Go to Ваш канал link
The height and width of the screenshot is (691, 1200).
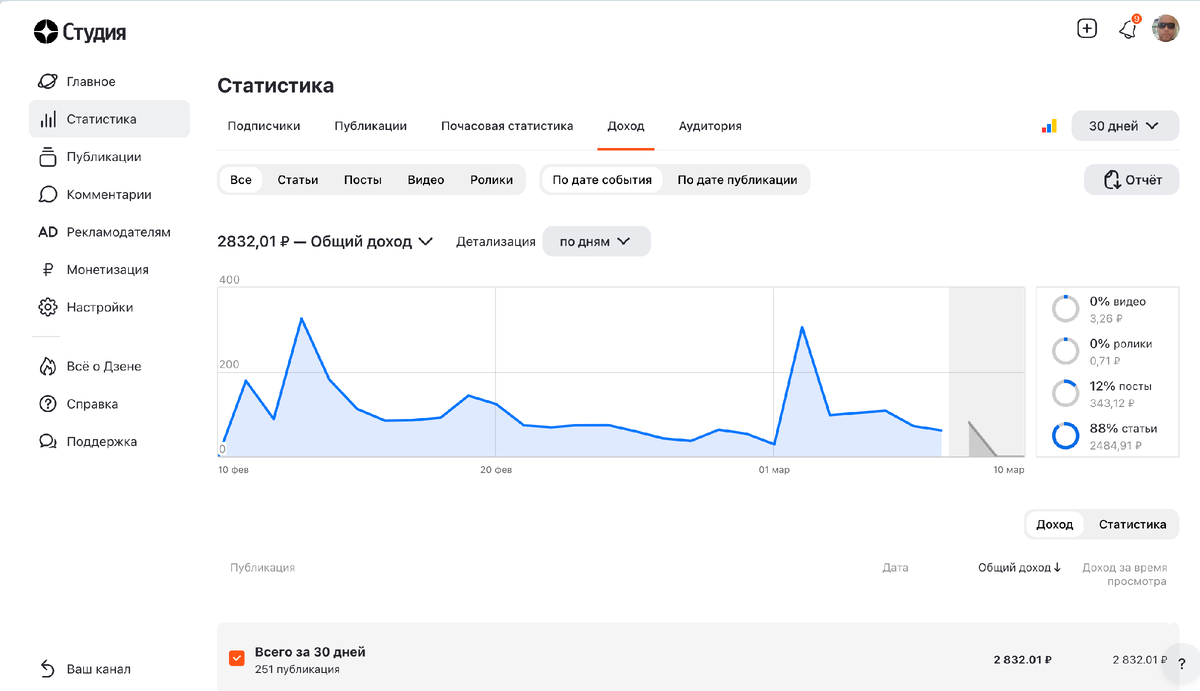click(x=98, y=669)
